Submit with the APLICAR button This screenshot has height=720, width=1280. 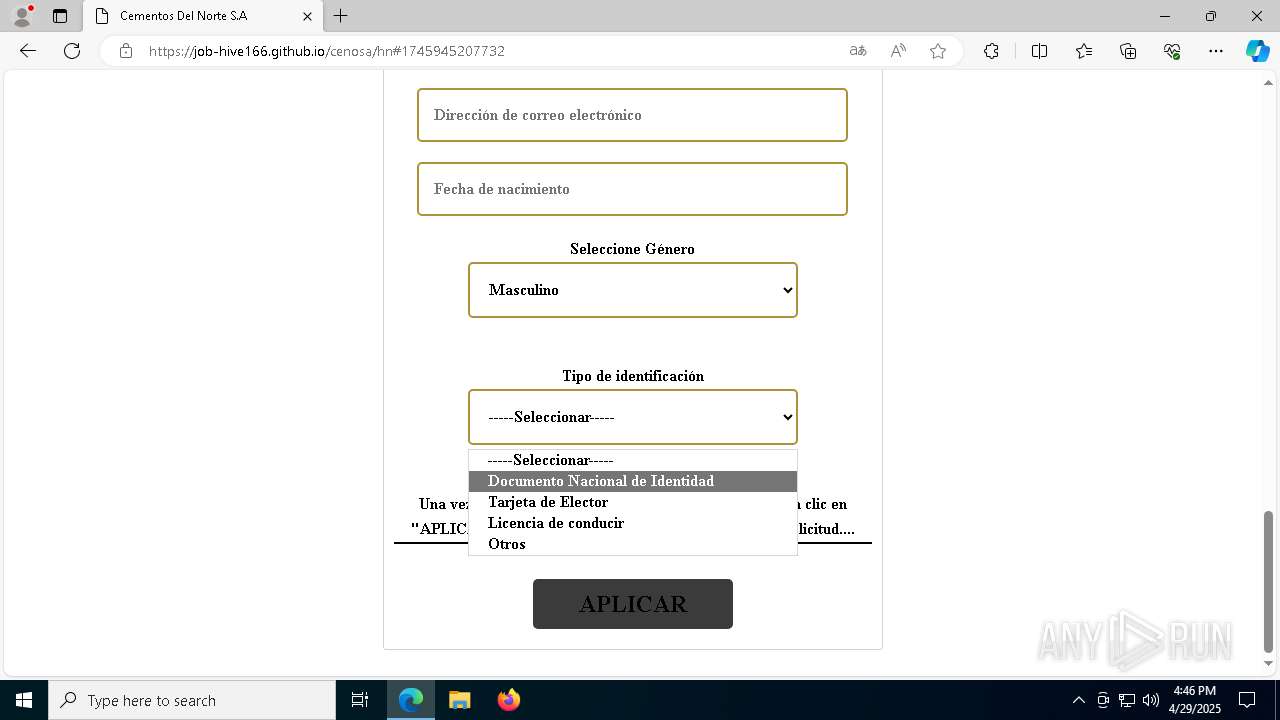(633, 604)
